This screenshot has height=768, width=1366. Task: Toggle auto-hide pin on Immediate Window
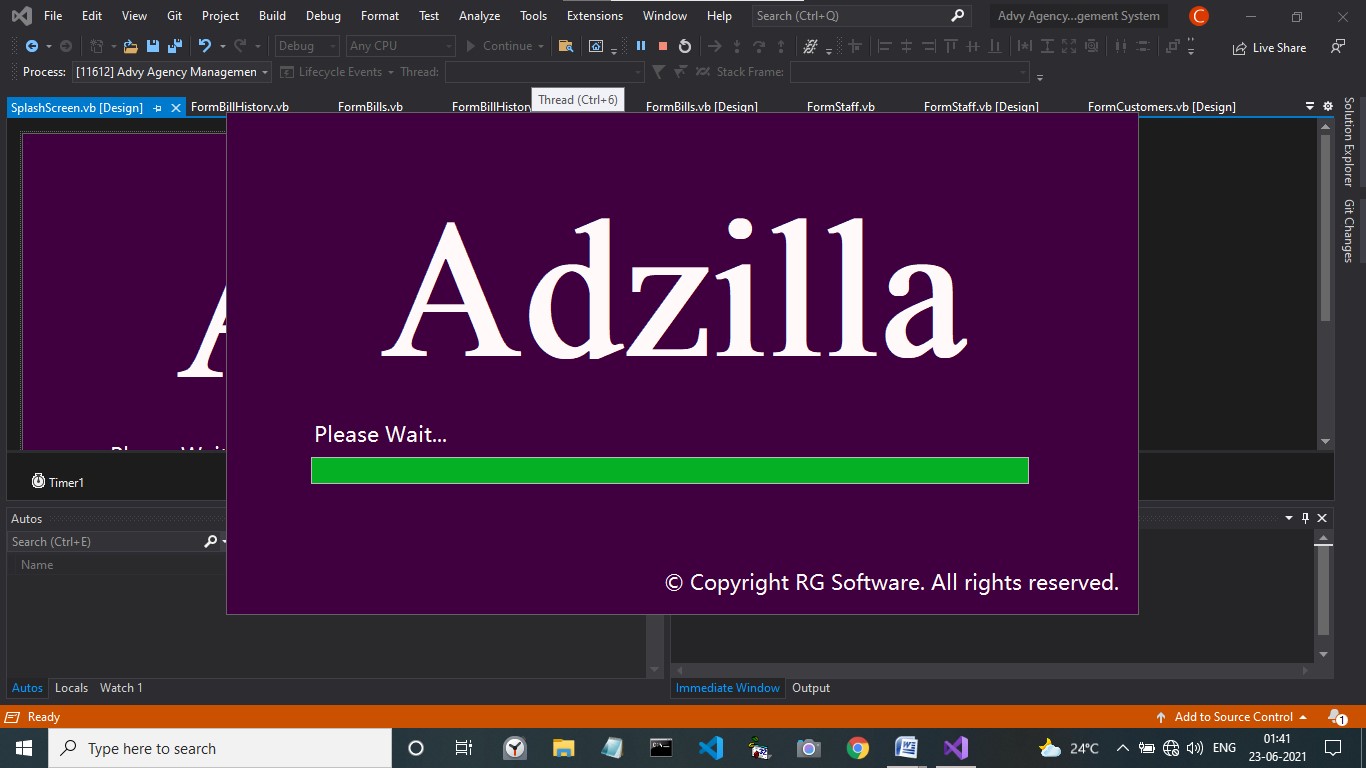[x=1305, y=518]
